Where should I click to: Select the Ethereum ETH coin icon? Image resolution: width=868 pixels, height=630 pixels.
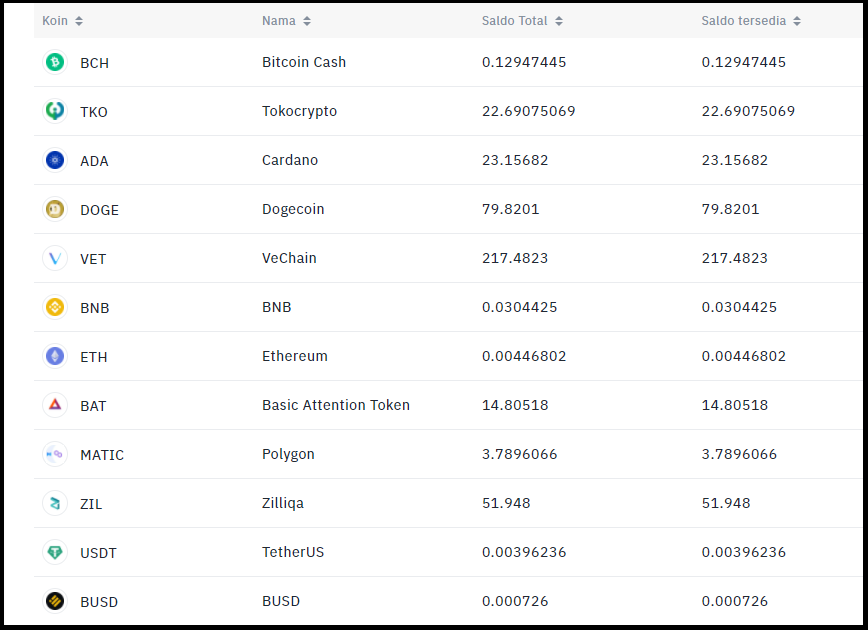click(55, 356)
